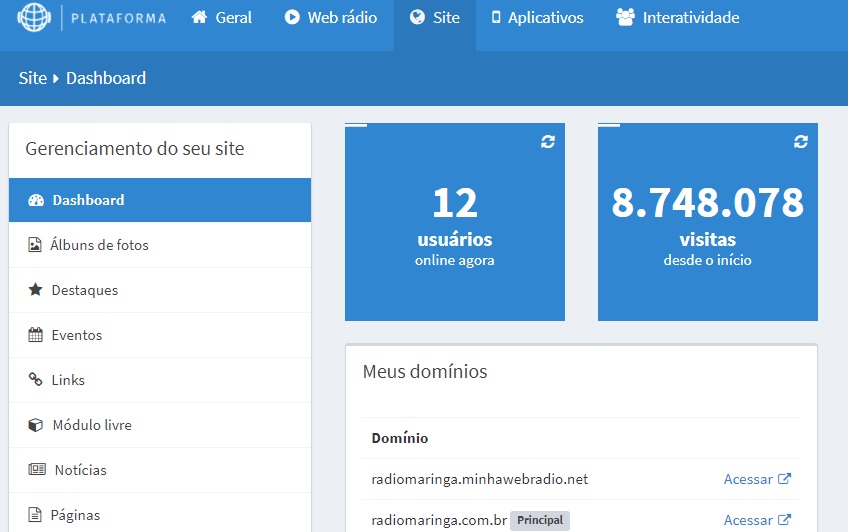This screenshot has width=848, height=532.
Task: Refresh the usuários online agora card
Action: point(548,142)
